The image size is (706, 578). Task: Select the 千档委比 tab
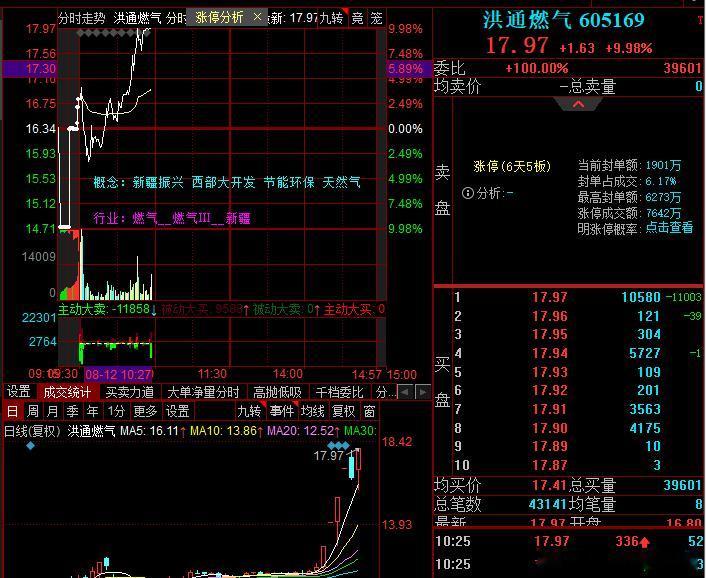tap(339, 392)
